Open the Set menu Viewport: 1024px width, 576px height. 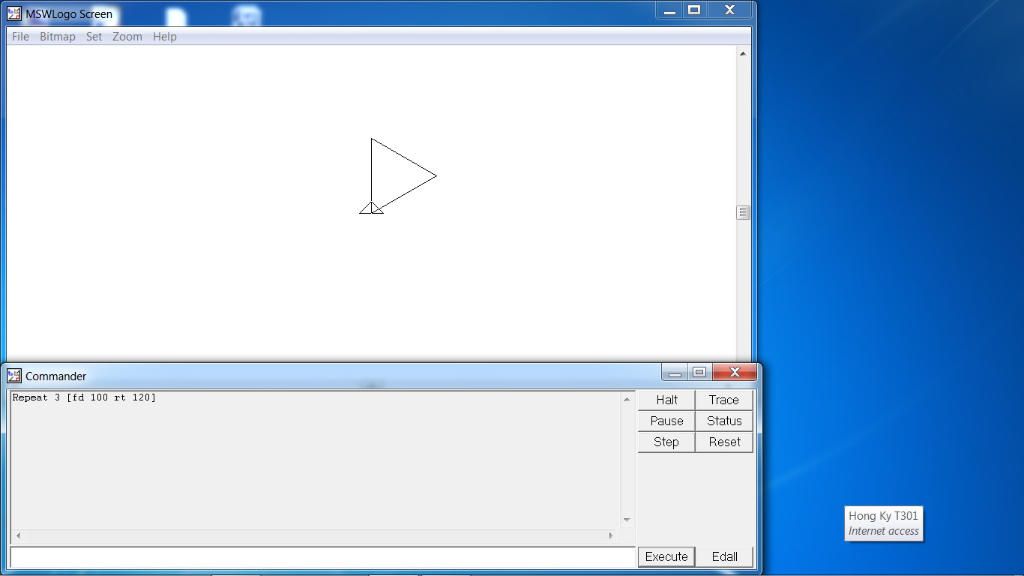point(94,37)
